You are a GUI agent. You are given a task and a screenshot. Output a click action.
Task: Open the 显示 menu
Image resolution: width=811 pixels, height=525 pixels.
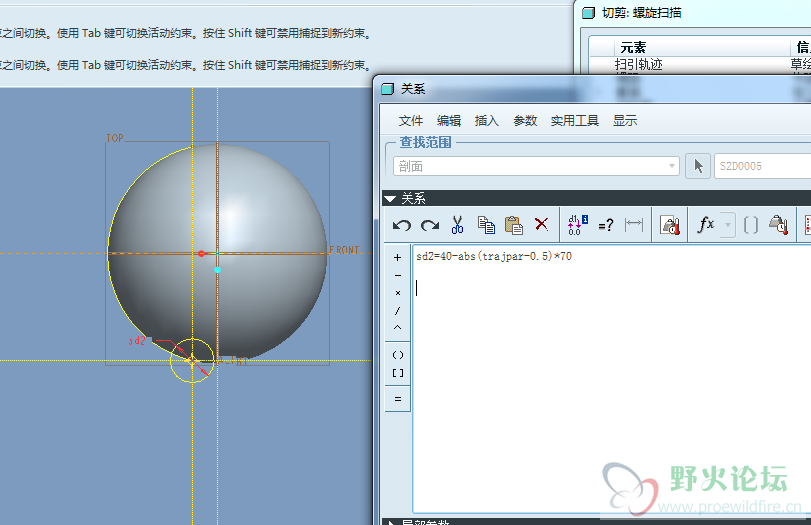click(625, 121)
